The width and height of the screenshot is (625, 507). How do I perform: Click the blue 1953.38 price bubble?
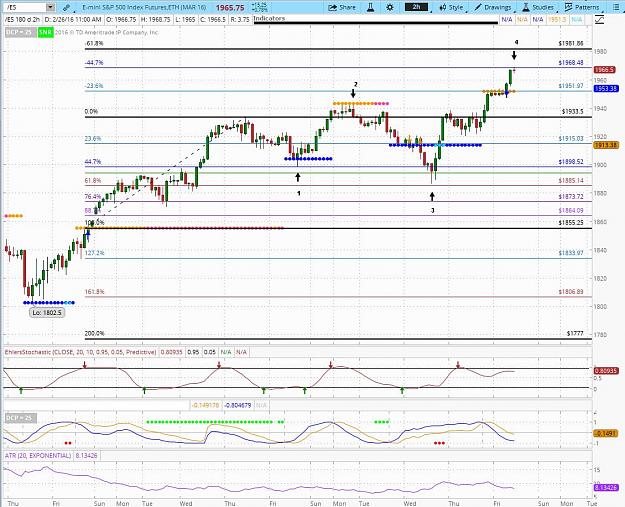click(606, 88)
